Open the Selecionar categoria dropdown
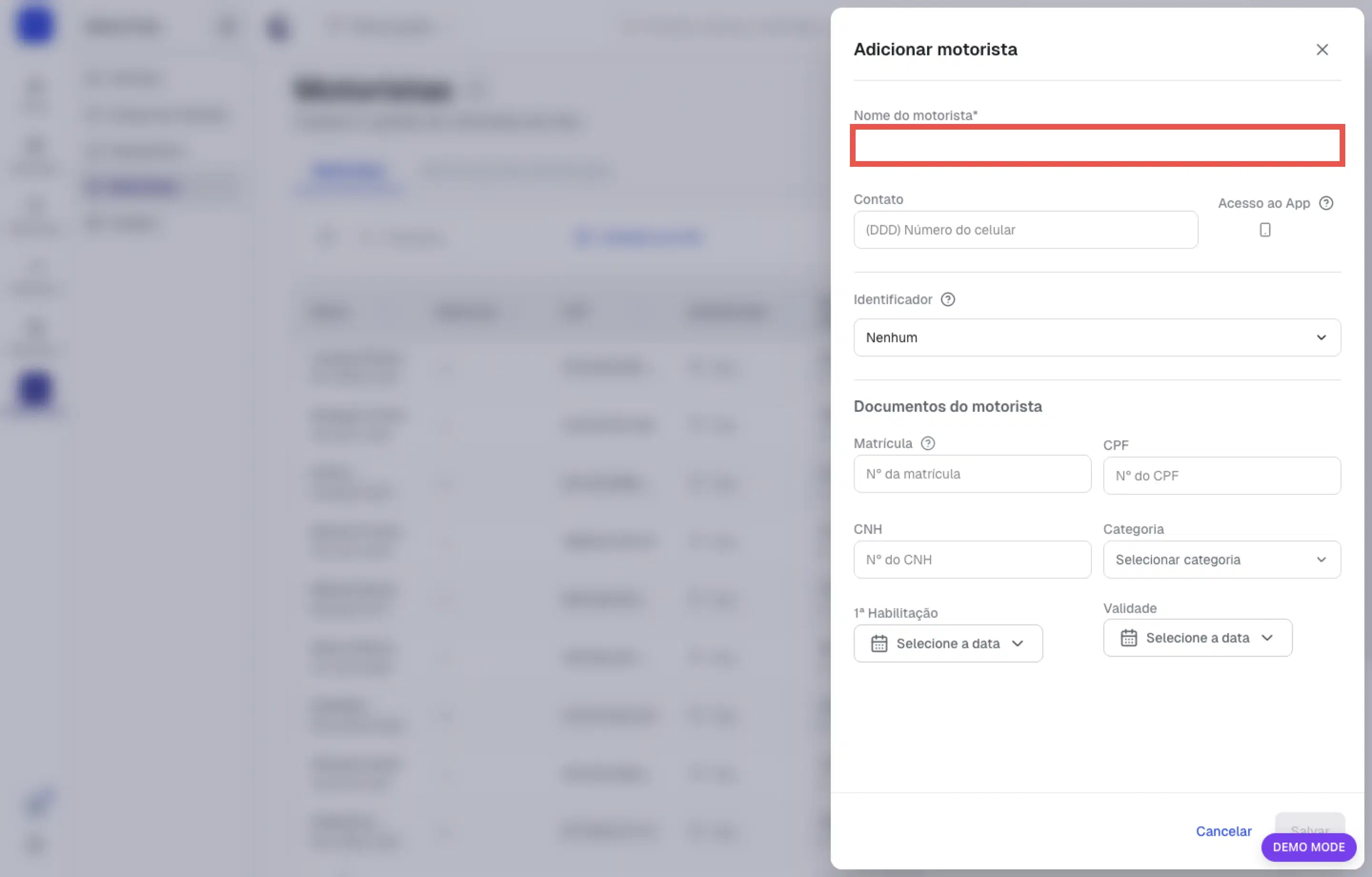Viewport: 1372px width, 877px height. coord(1221,560)
